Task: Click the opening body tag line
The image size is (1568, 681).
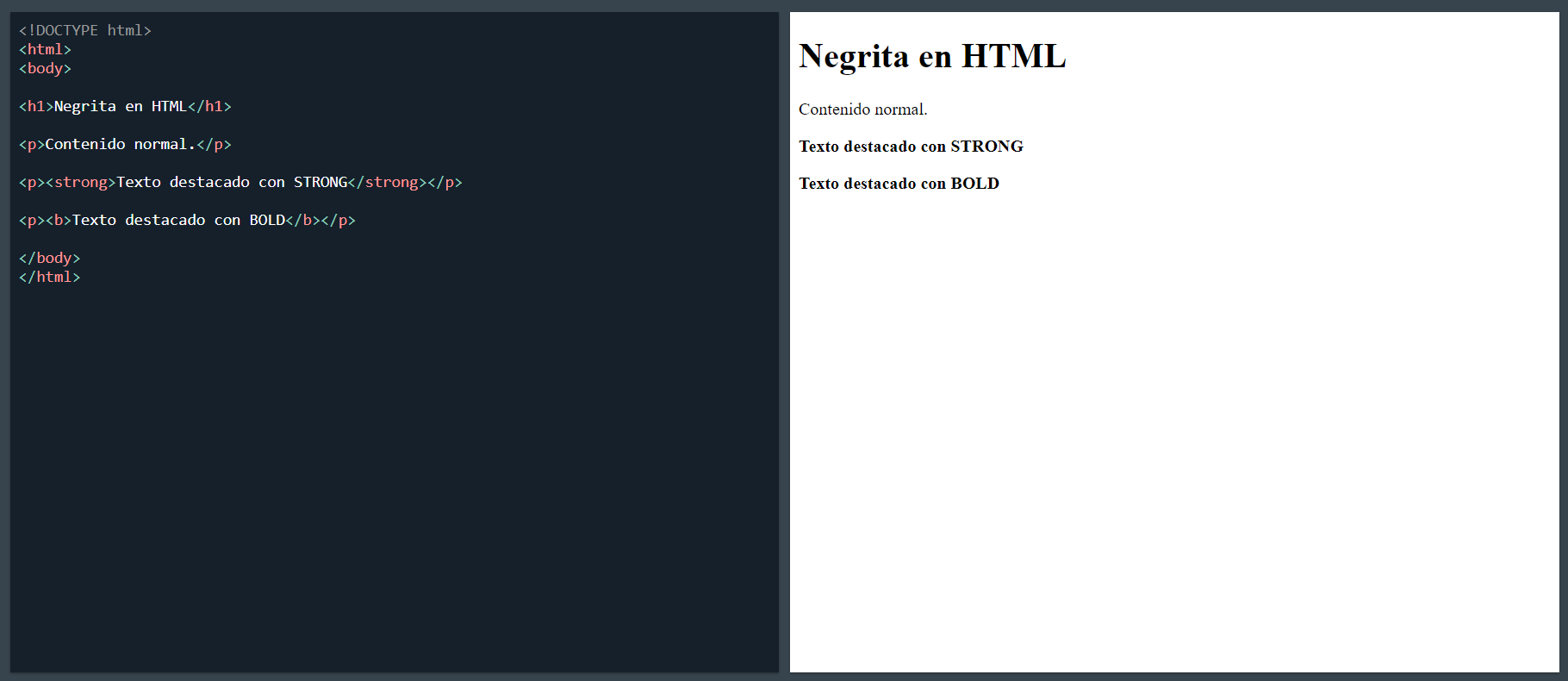Action: tap(45, 68)
